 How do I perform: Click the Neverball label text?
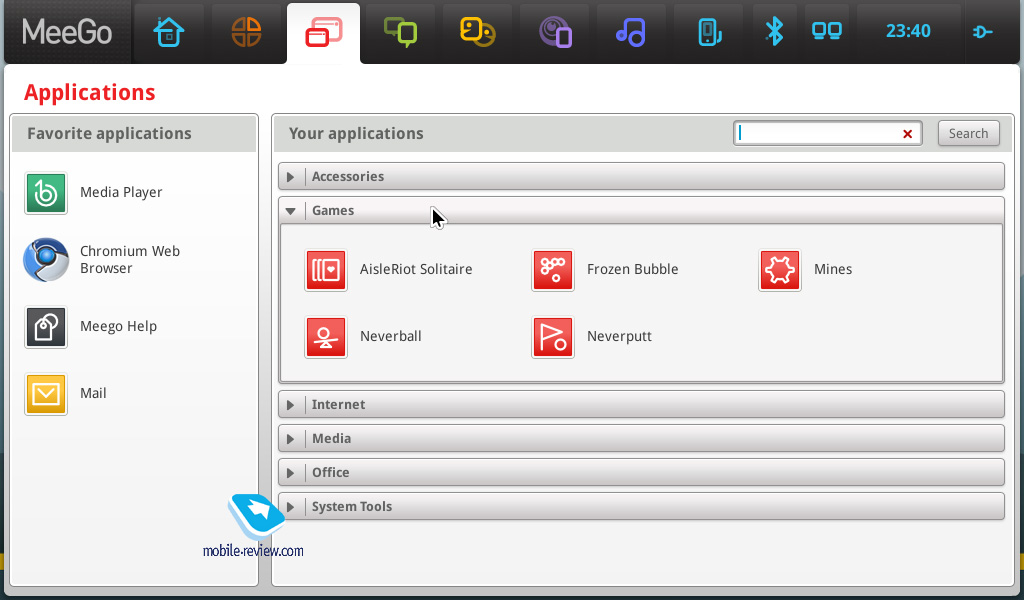click(x=391, y=336)
